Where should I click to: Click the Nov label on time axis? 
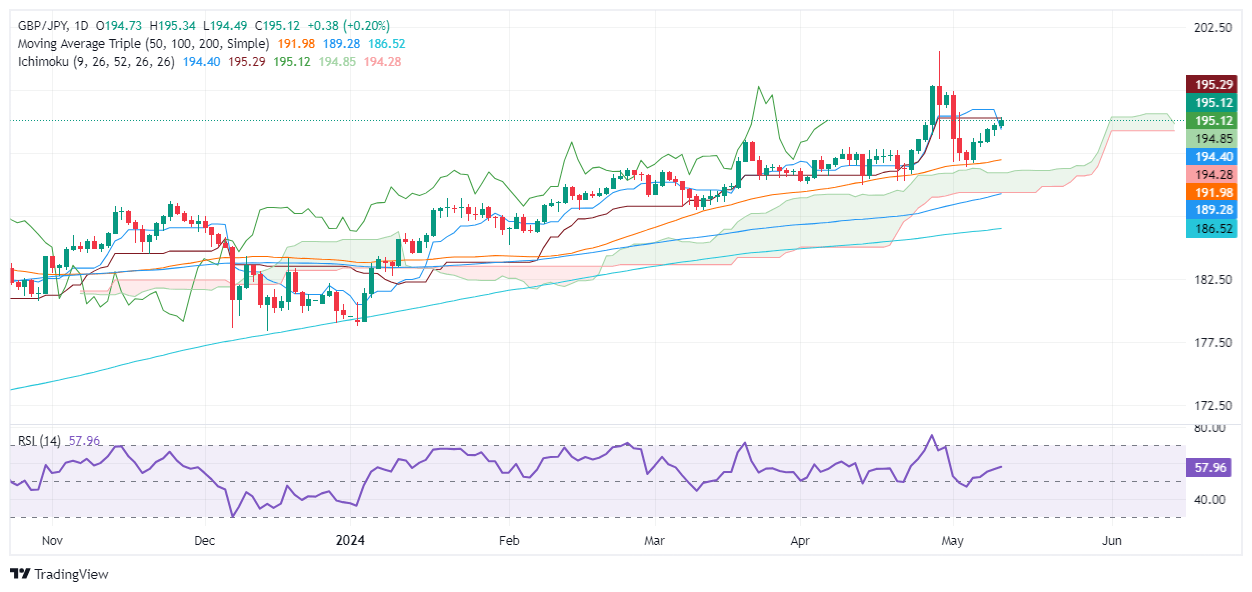point(53,540)
